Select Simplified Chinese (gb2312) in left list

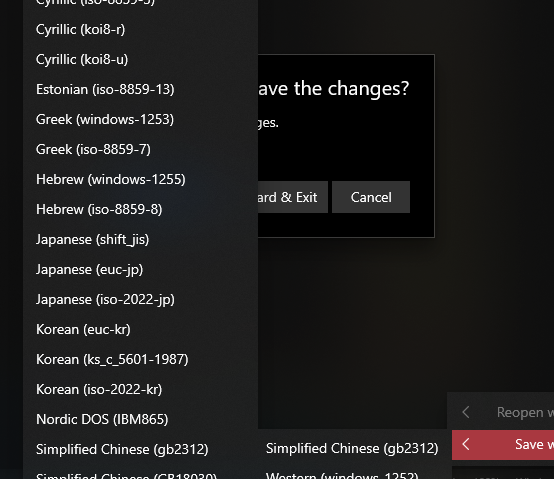click(x=140, y=450)
